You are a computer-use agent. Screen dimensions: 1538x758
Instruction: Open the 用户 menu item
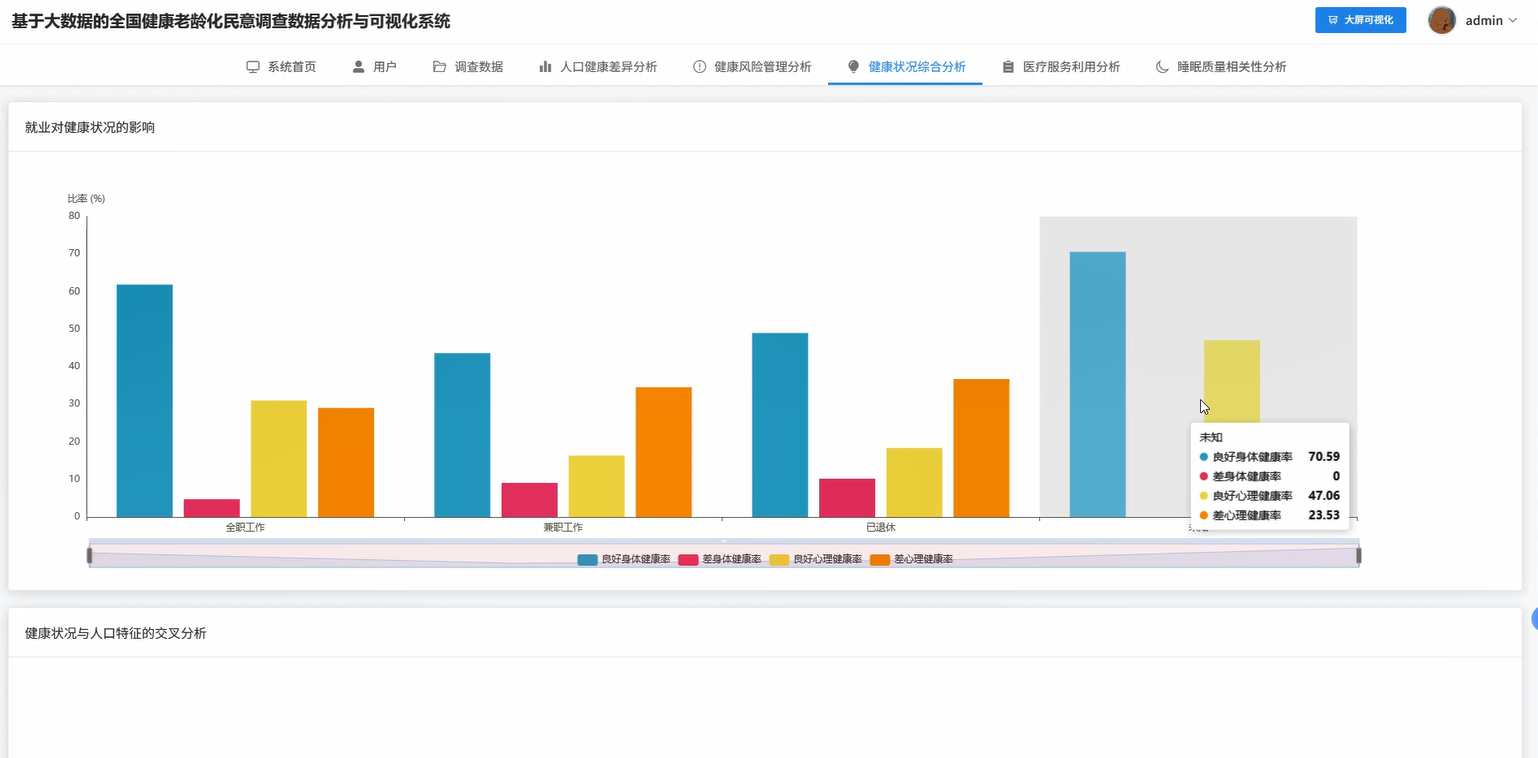tap(374, 67)
